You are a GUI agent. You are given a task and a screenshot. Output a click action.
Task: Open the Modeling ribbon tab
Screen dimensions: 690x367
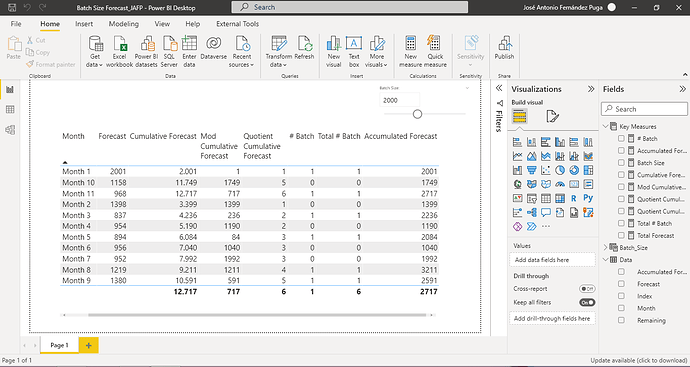[x=124, y=24]
